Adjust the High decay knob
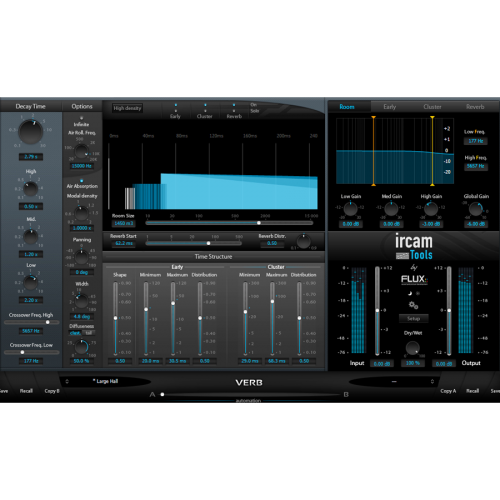The width and height of the screenshot is (500, 500). click(31, 189)
